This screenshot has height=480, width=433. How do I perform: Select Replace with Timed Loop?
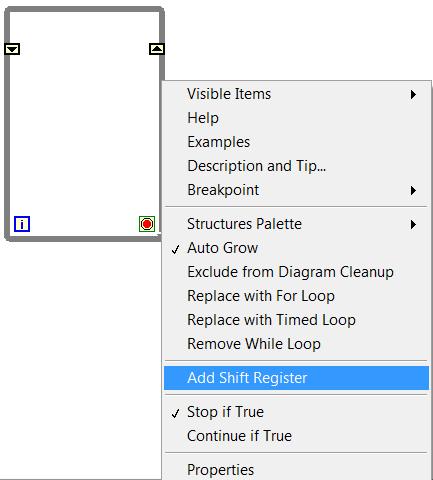(296, 320)
